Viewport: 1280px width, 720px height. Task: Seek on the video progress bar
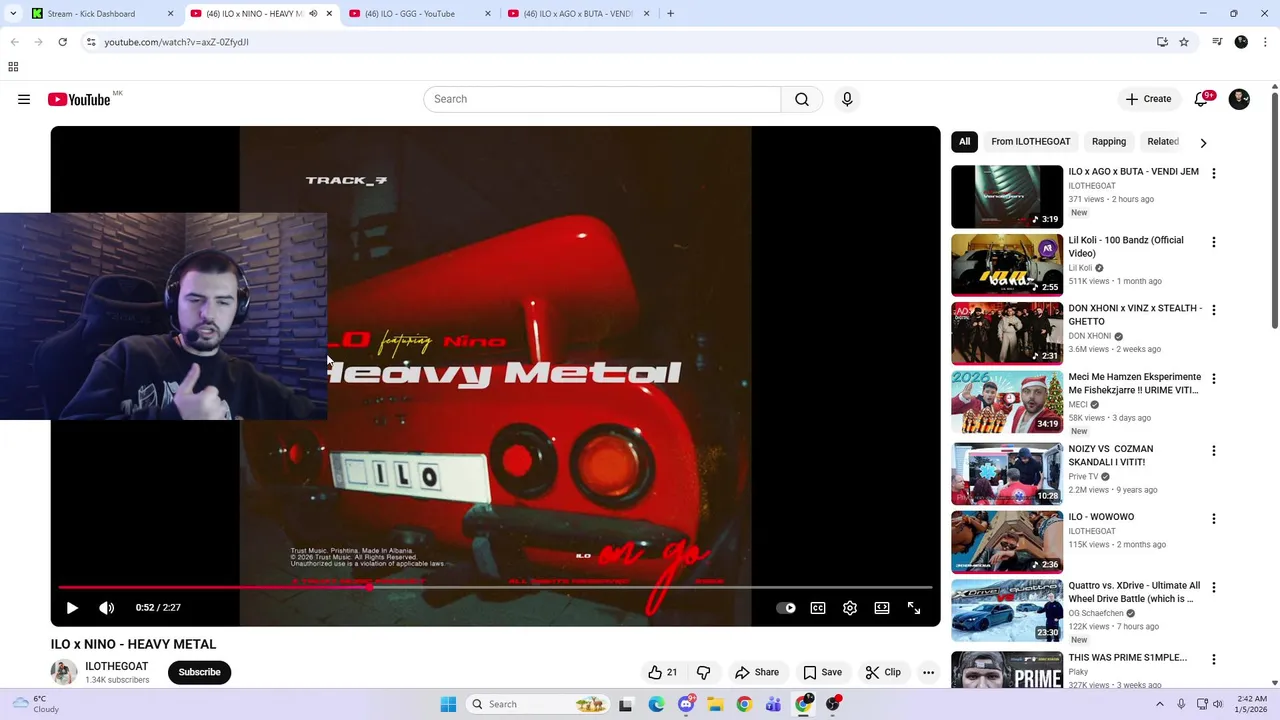pos(495,587)
